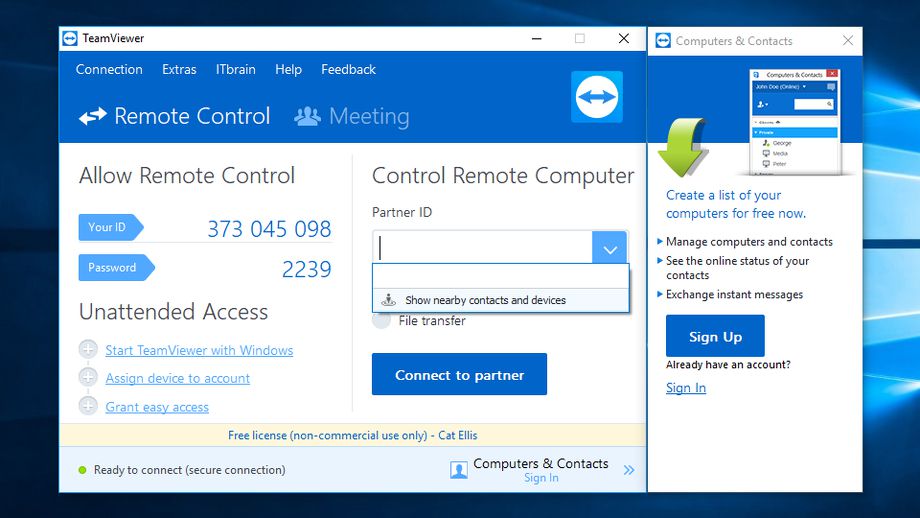Click the Your ID number 373 045 098

[x=269, y=229]
